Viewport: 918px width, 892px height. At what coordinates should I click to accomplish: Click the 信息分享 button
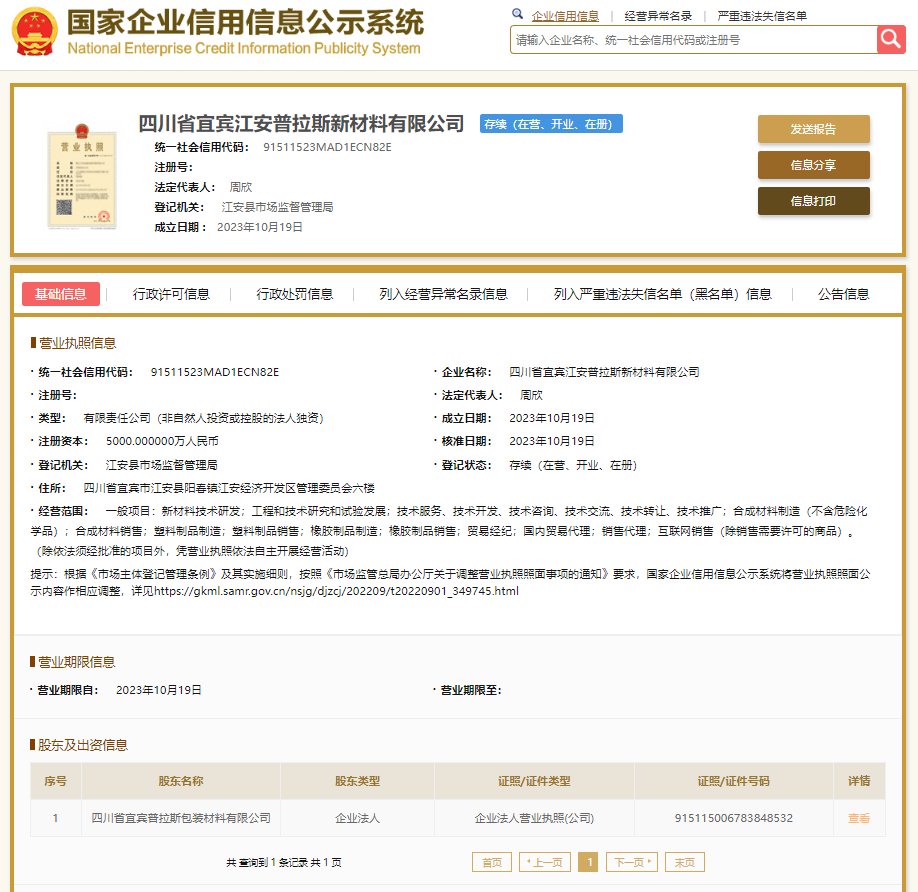[813, 165]
